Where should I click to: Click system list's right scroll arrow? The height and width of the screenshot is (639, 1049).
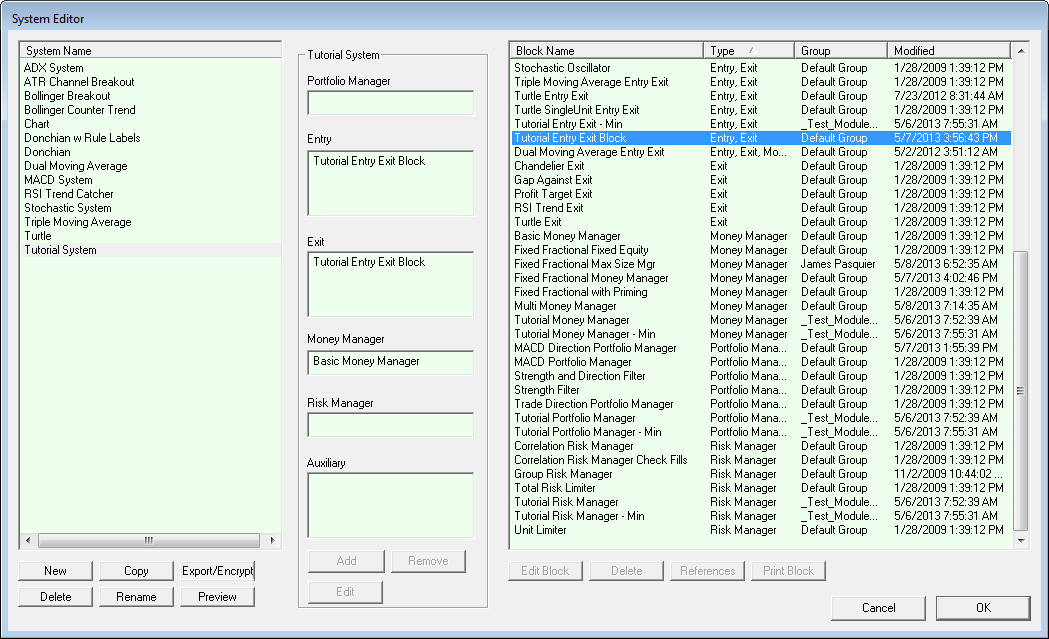(x=273, y=540)
